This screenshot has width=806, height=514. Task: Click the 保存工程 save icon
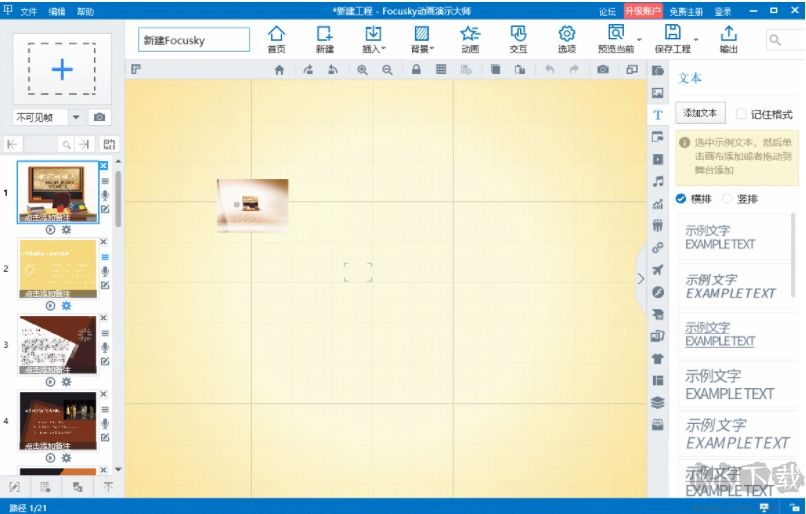[672, 33]
